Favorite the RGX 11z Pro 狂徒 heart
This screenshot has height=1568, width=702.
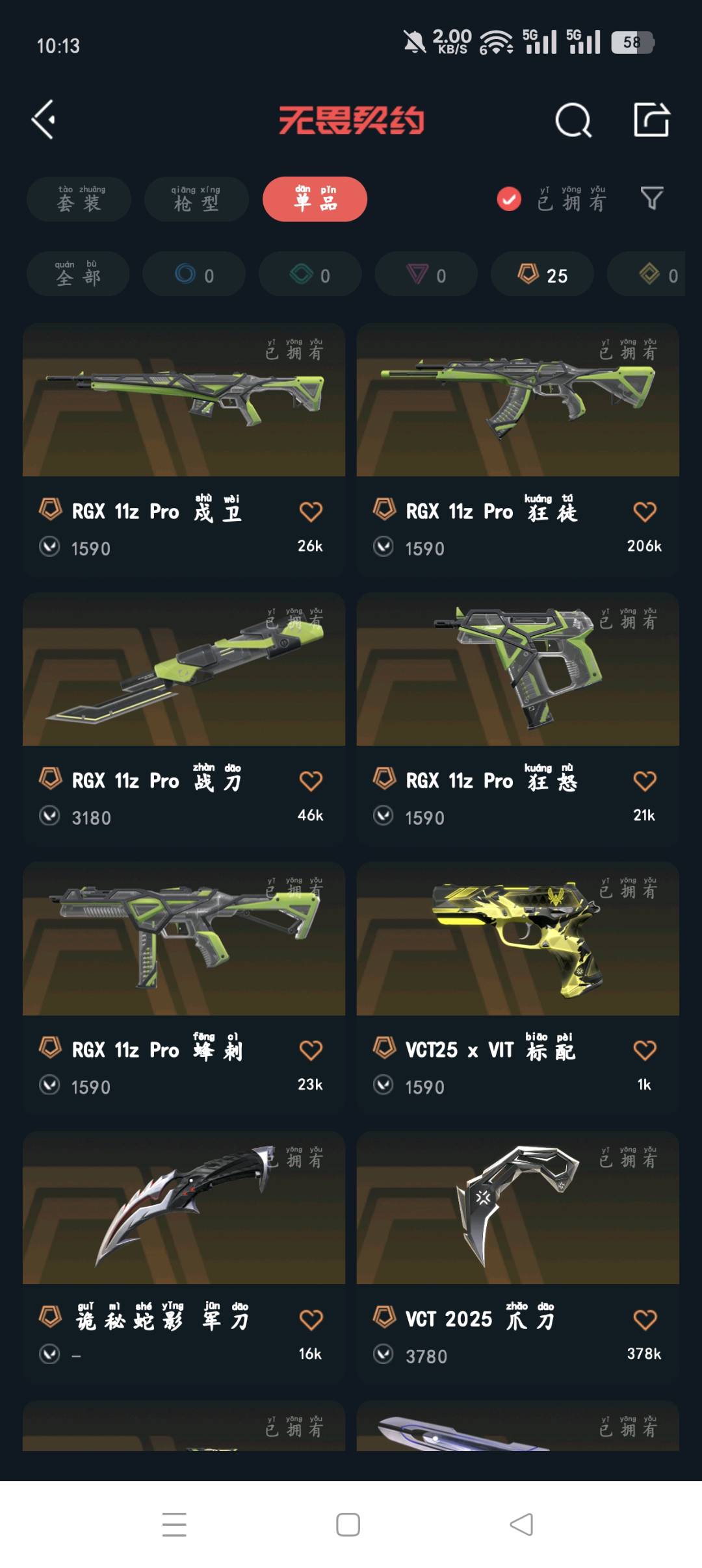pos(645,512)
